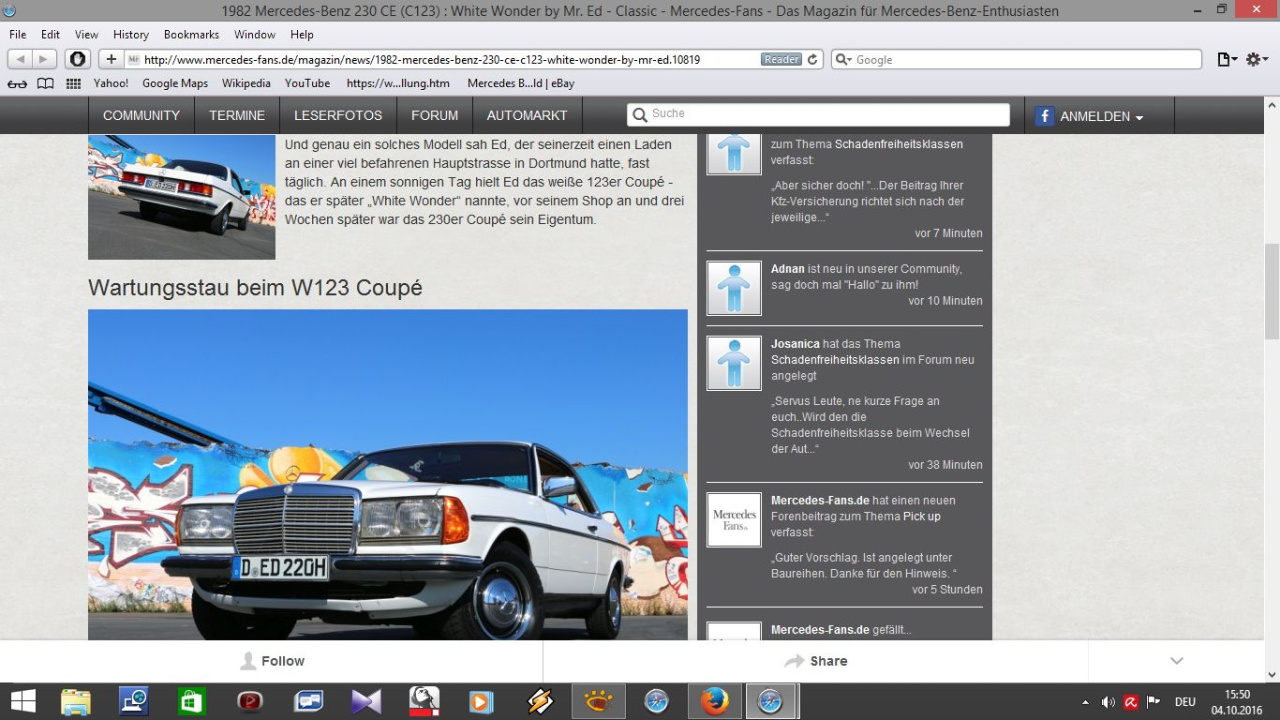Toggle Safari Reader view button
Image resolution: width=1280 pixels, height=720 pixels.
[781, 59]
